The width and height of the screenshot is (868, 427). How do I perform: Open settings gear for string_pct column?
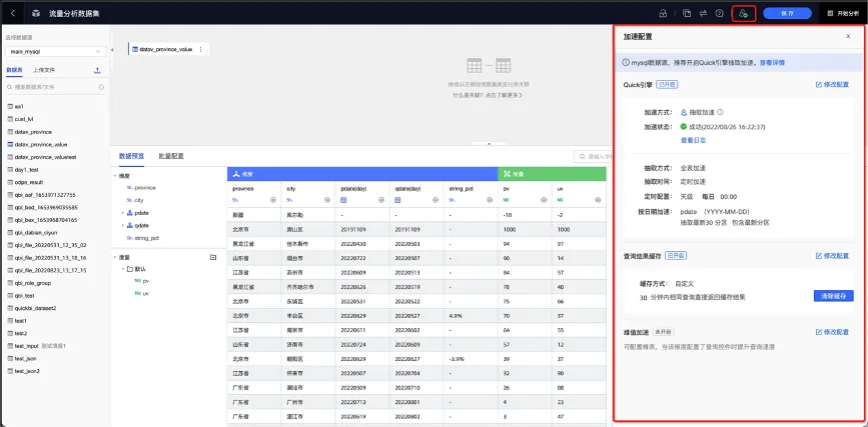[x=490, y=200]
